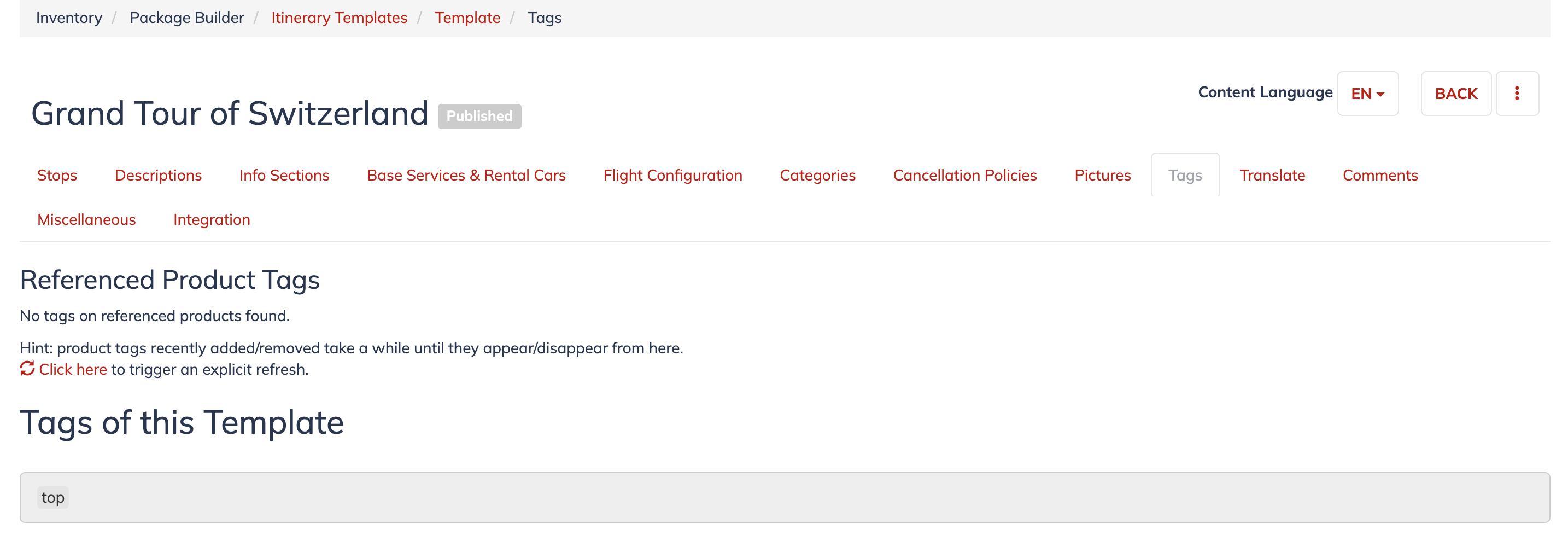
Task: Follow the Itinerary Templates breadcrumb link
Action: pyautogui.click(x=339, y=18)
